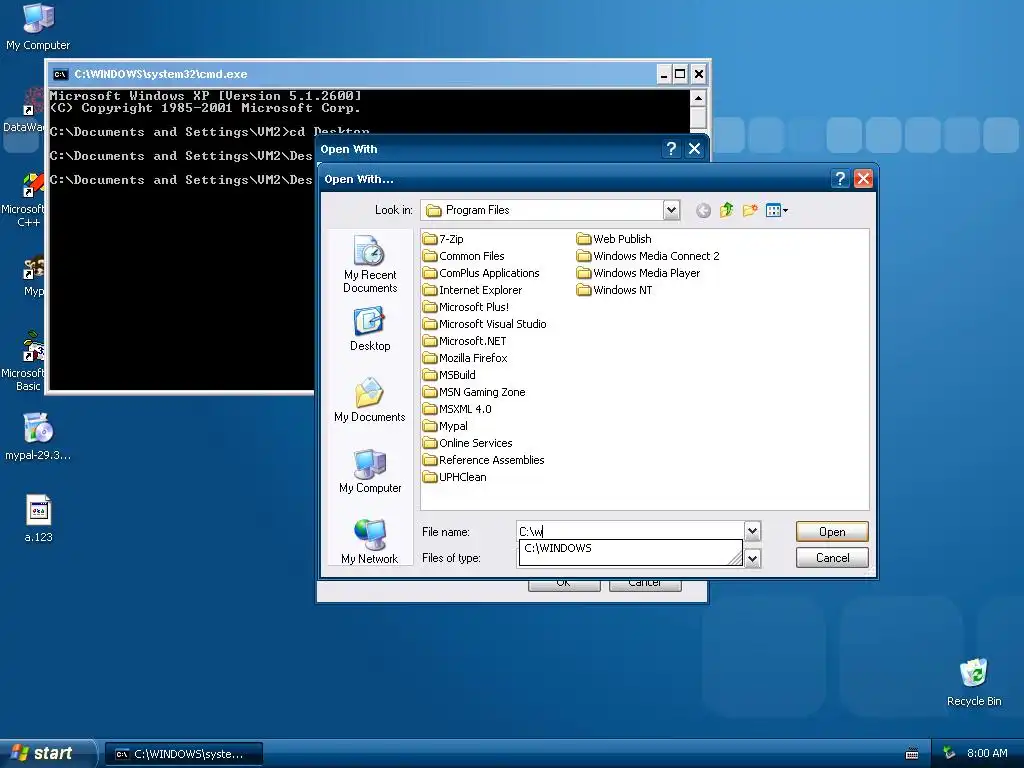This screenshot has height=768, width=1024.
Task: Select the Online Services folder
Action: [468, 443]
